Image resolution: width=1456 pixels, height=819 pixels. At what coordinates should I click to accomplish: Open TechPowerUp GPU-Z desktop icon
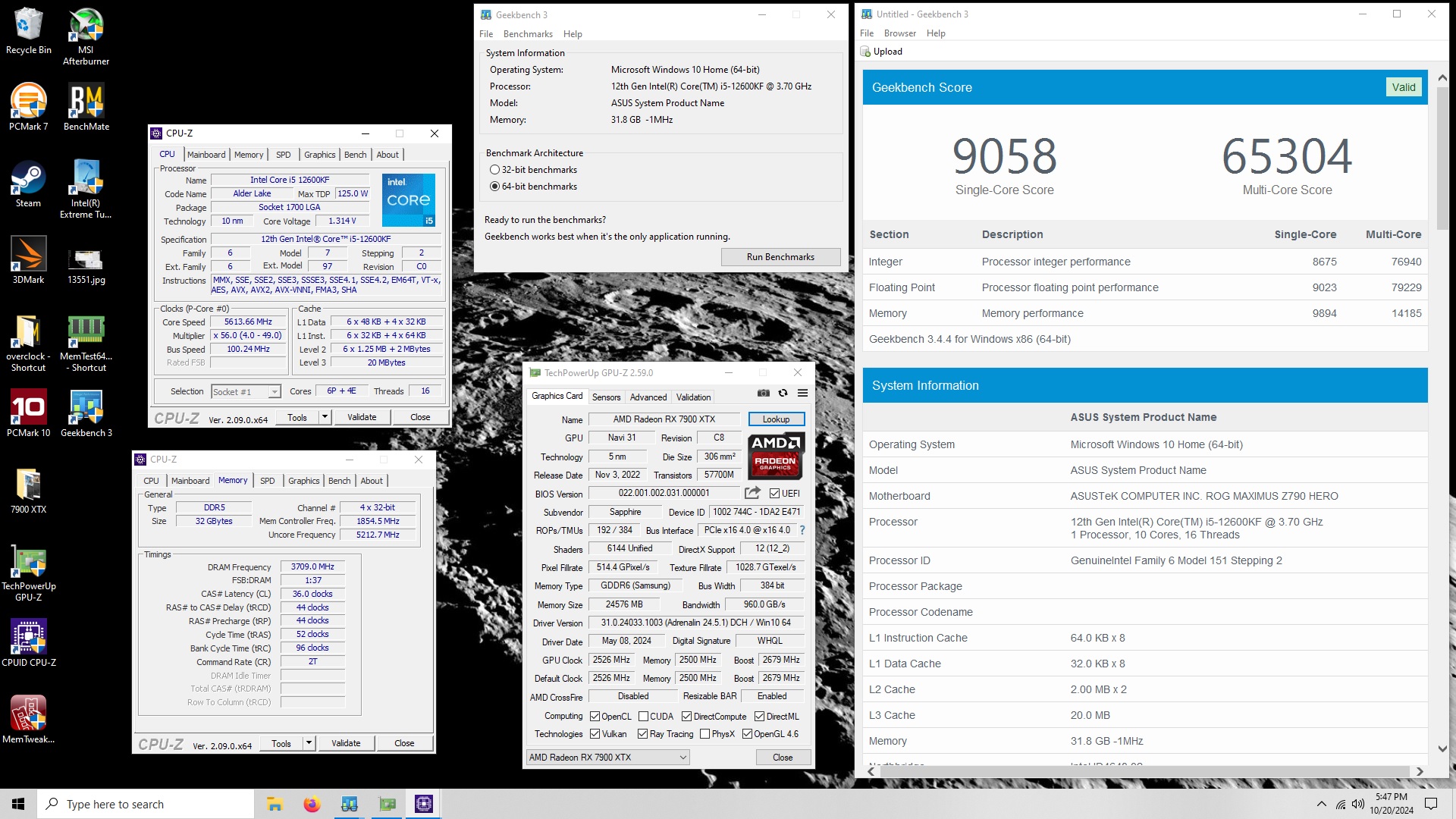point(29,573)
